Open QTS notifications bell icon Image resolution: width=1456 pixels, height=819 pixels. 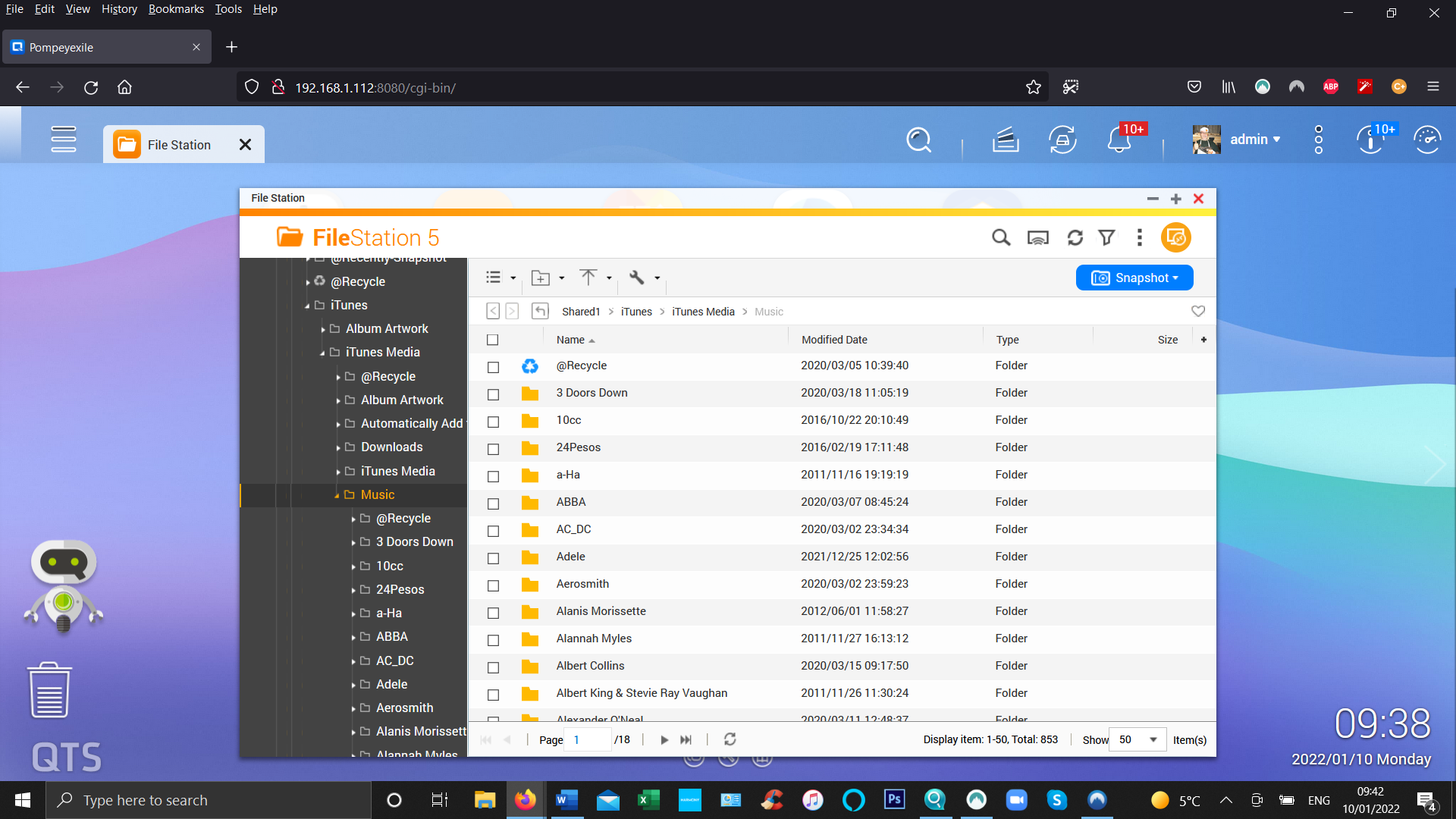tap(1119, 140)
